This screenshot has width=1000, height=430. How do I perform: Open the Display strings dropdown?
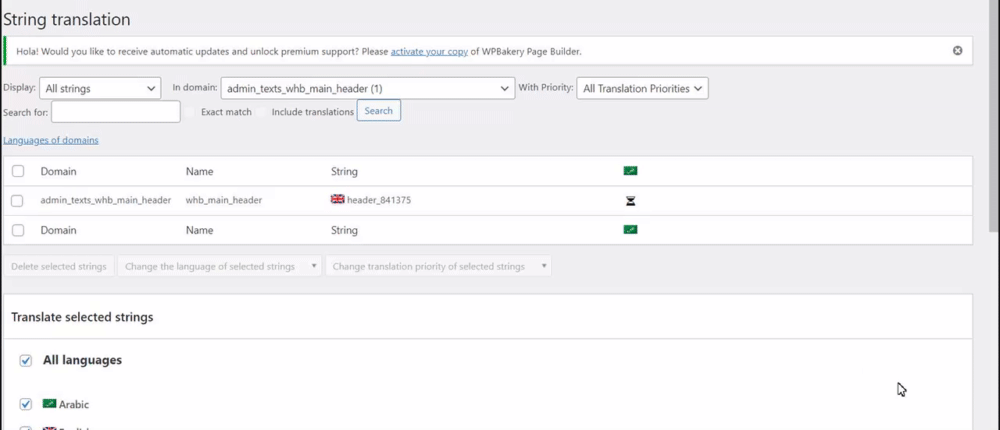pyautogui.click(x=100, y=89)
